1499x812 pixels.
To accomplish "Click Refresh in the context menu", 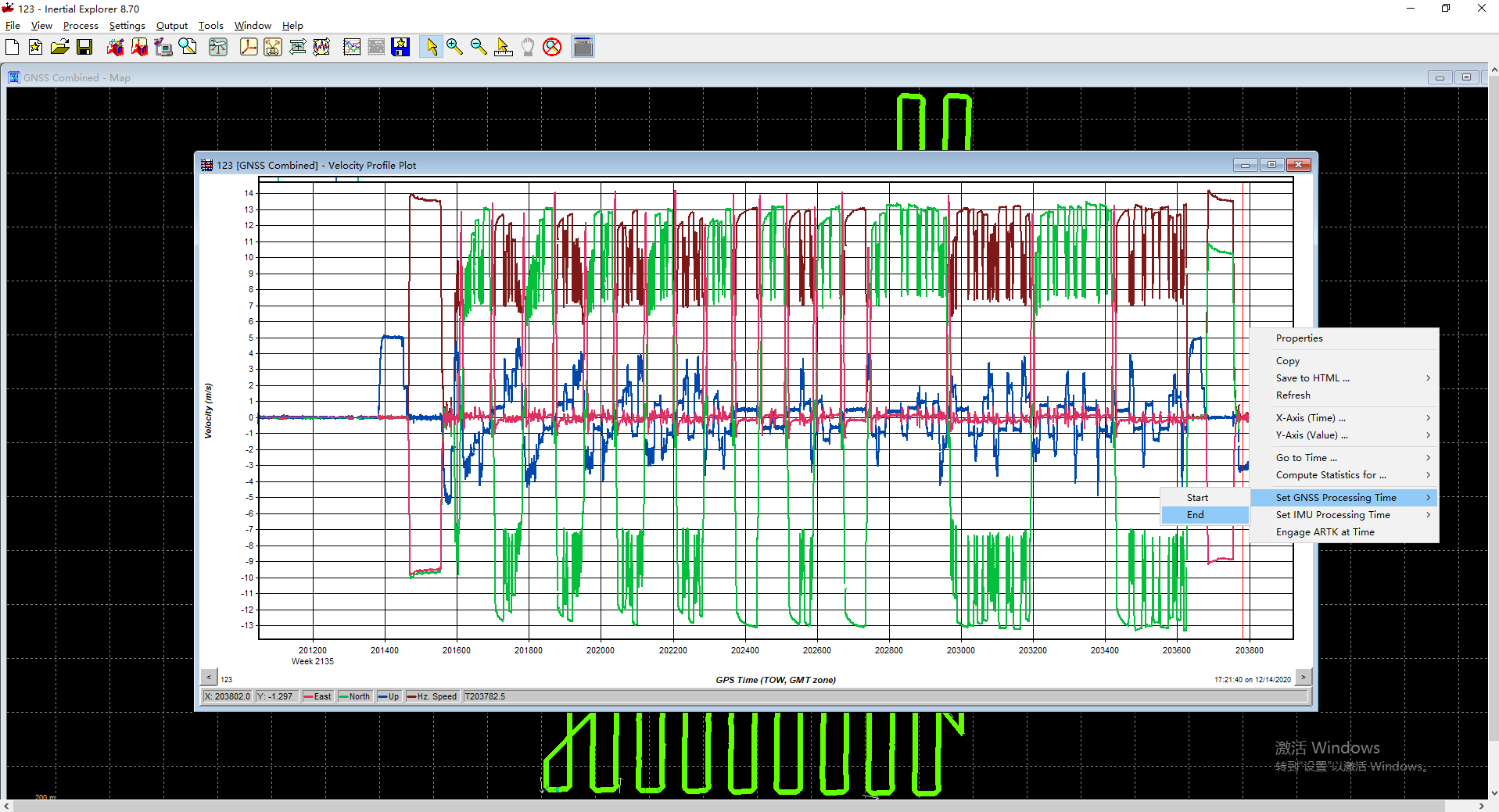I will tap(1293, 395).
